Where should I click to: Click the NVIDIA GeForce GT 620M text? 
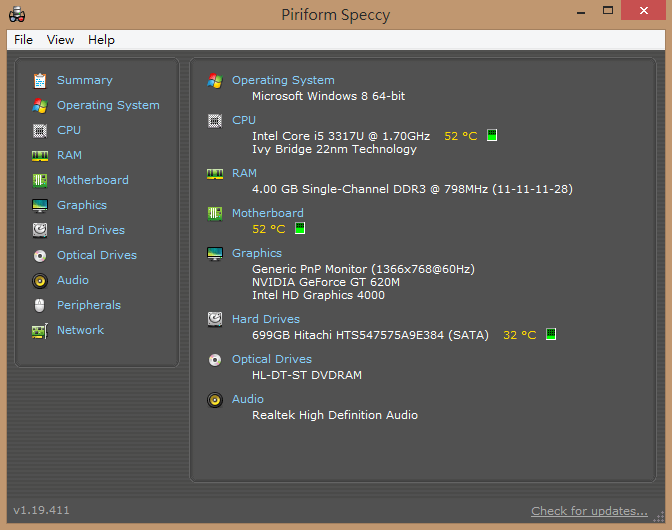pos(326,282)
